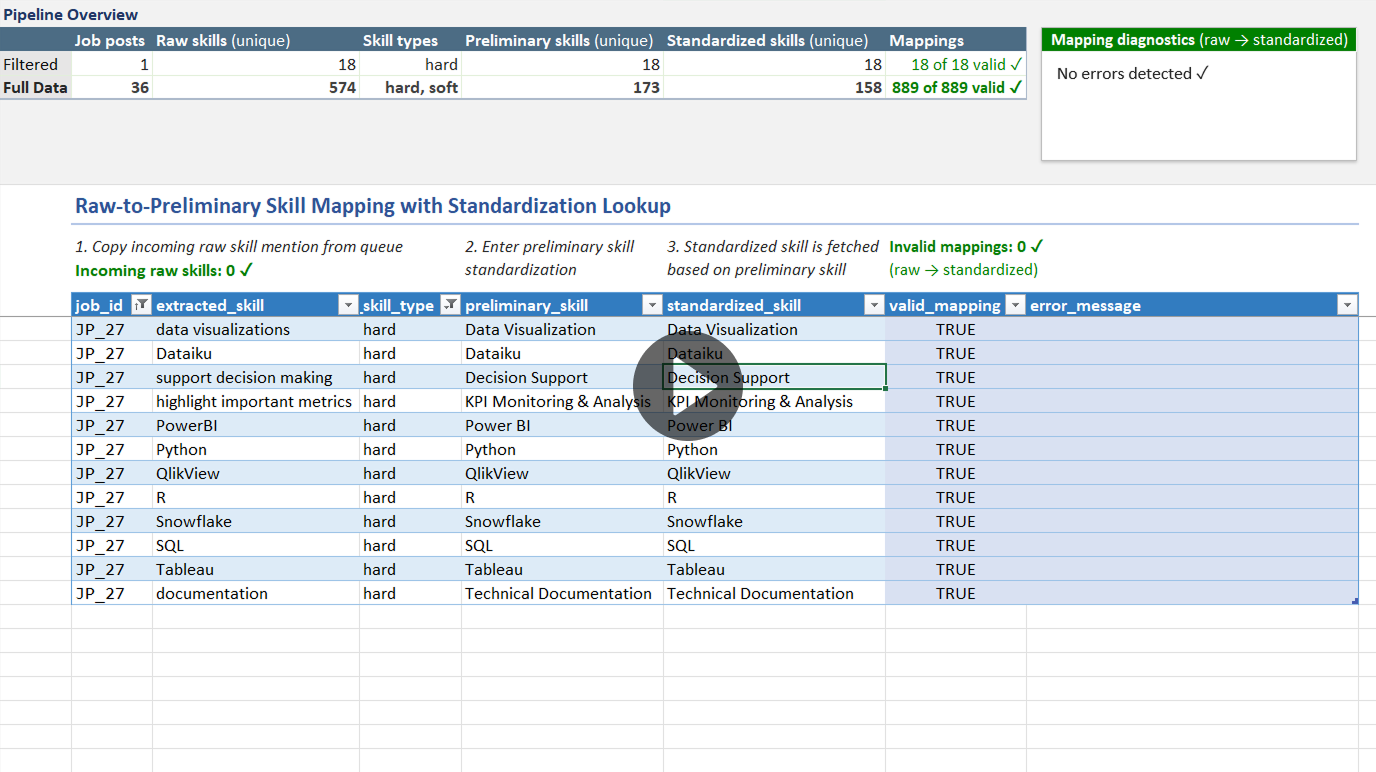Select the 'documentation' extracted skill cell
Image resolution: width=1376 pixels, height=772 pixels.
tap(256, 593)
